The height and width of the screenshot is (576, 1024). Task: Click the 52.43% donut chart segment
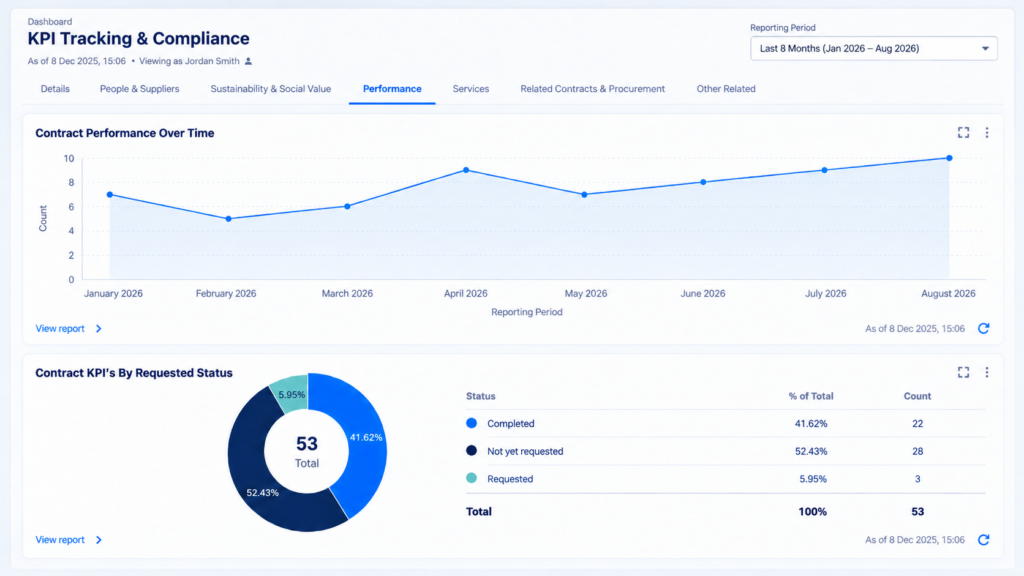point(263,492)
